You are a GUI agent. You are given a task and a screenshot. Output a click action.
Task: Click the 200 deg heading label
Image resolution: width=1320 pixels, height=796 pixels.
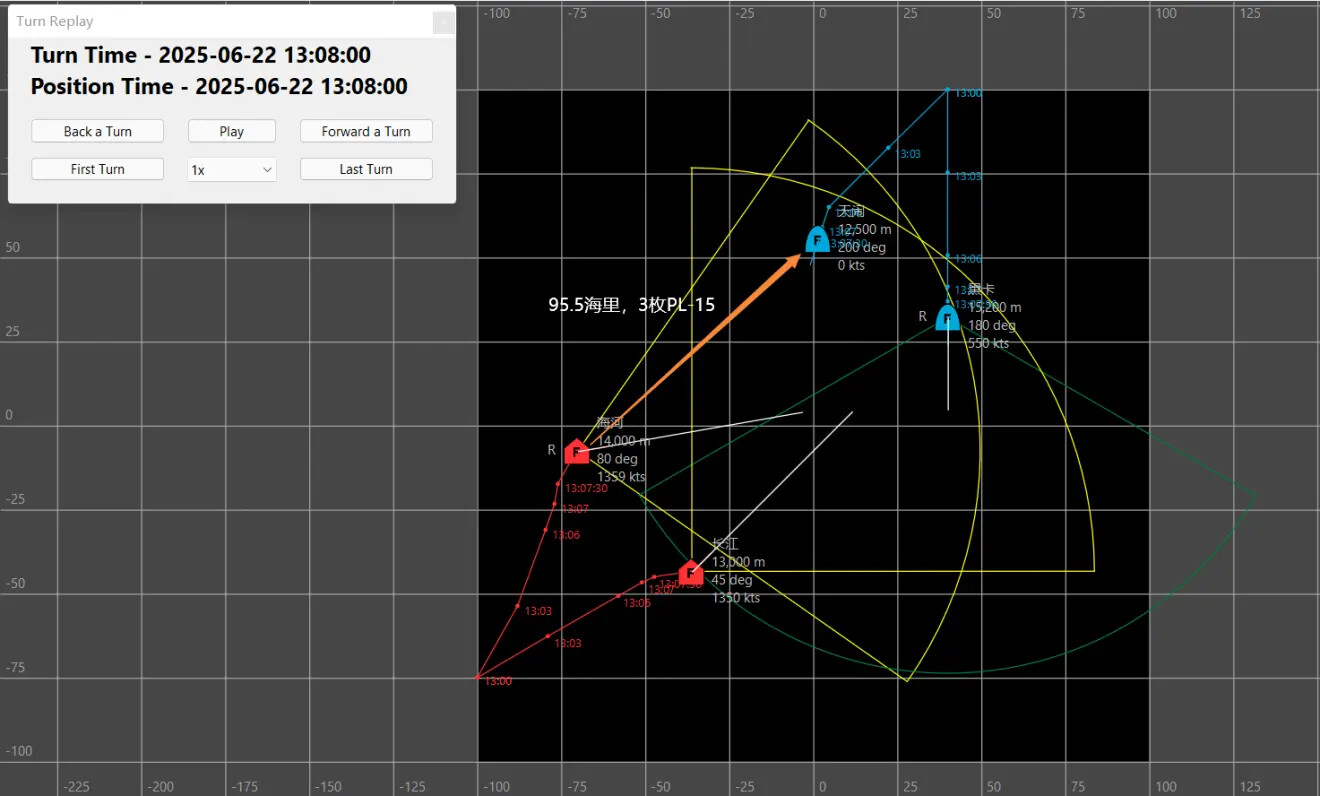click(x=862, y=247)
